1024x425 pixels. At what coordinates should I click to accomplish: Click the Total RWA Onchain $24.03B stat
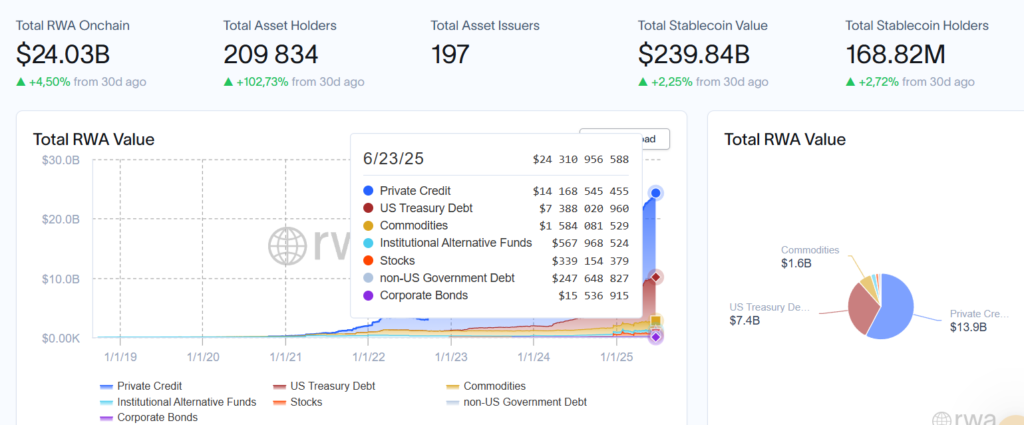point(73,54)
